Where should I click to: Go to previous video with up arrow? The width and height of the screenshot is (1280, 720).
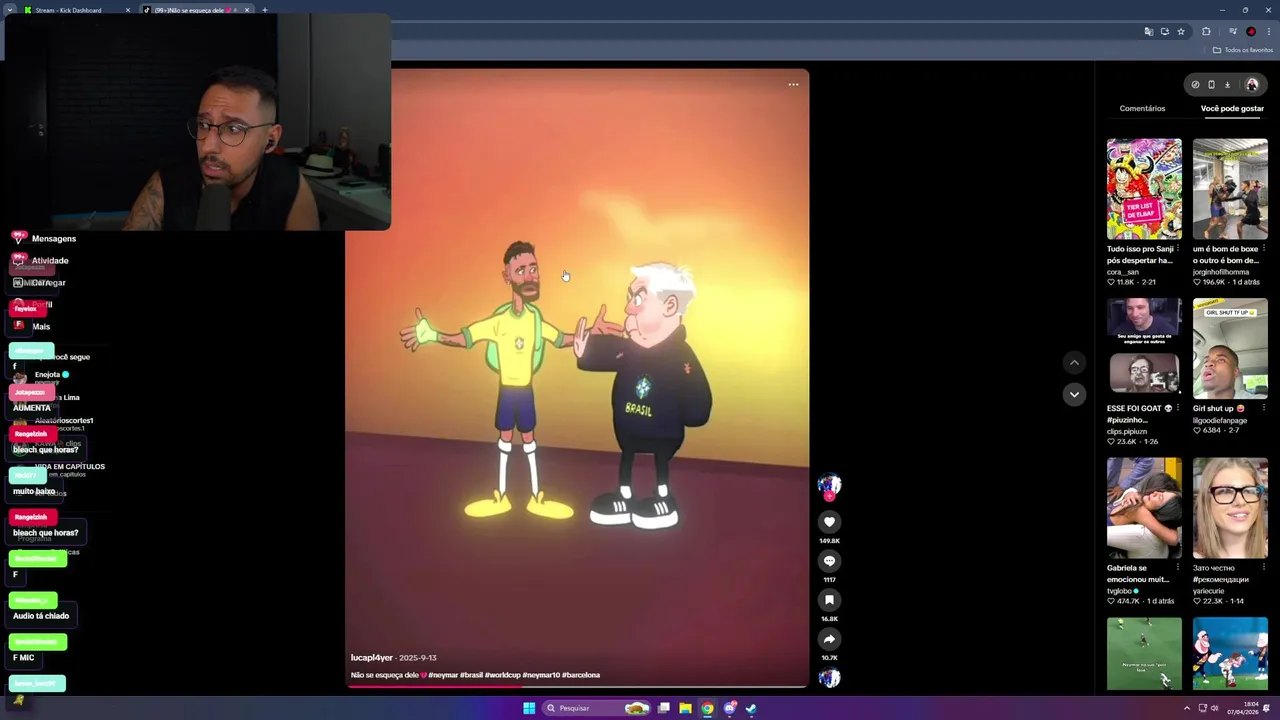pyautogui.click(x=1074, y=362)
